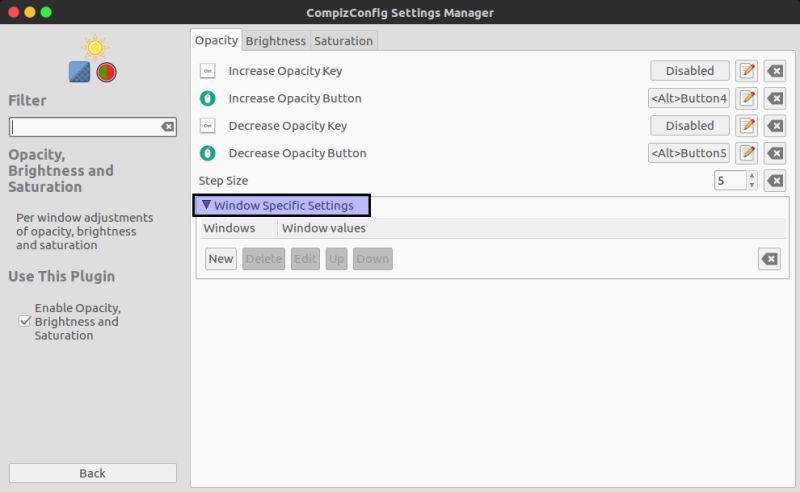Click the Window values column header
The height and width of the screenshot is (492, 800).
pyautogui.click(x=323, y=228)
